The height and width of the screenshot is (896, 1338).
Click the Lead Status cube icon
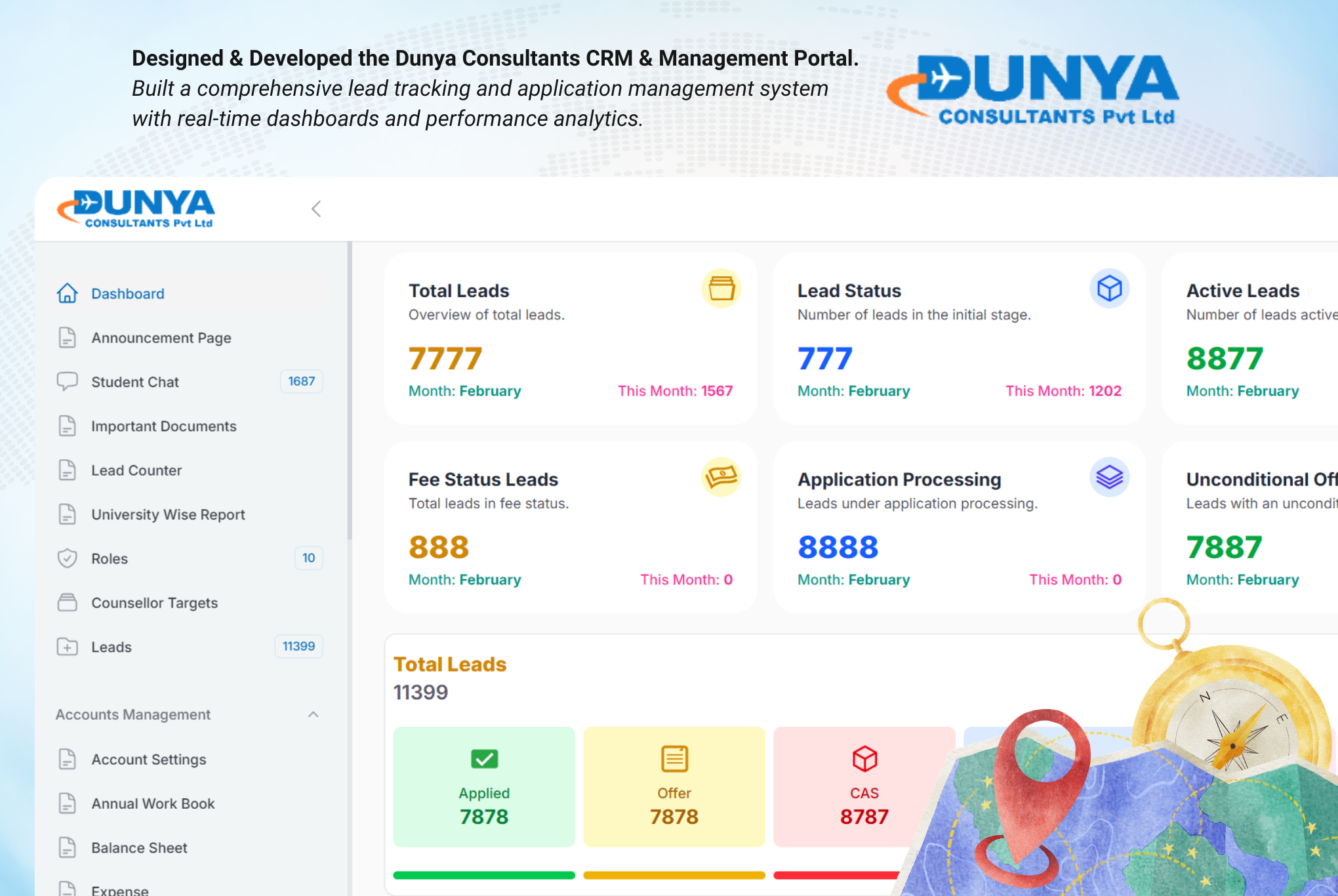[x=1109, y=289]
